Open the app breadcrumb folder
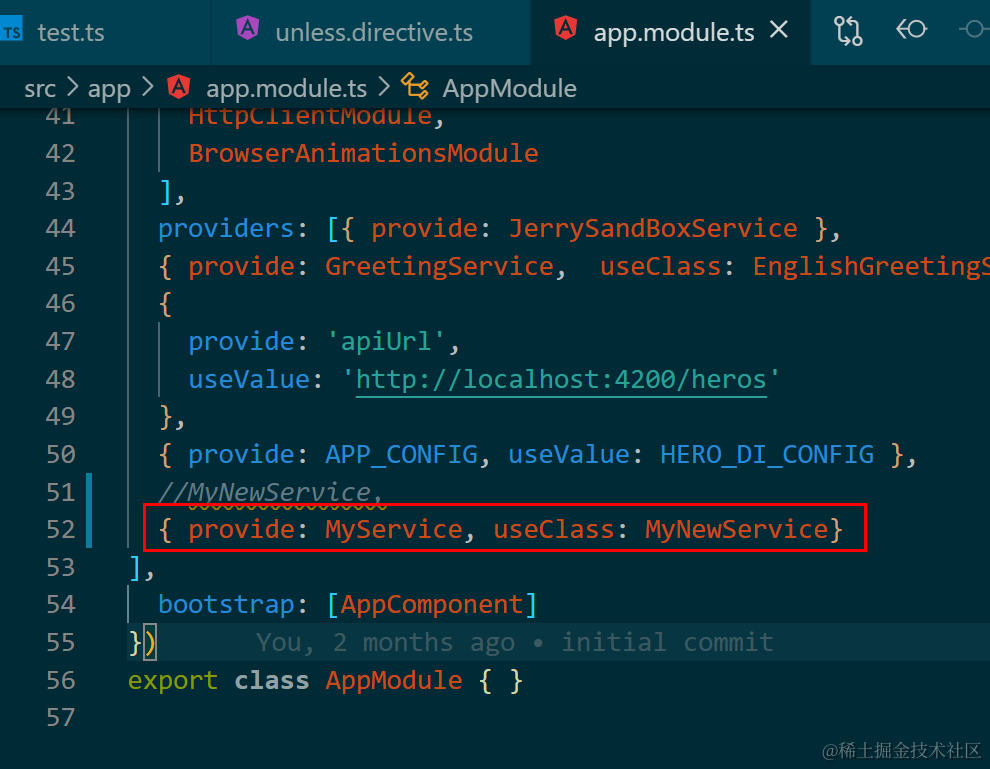Viewport: 990px width, 769px height. pos(109,88)
